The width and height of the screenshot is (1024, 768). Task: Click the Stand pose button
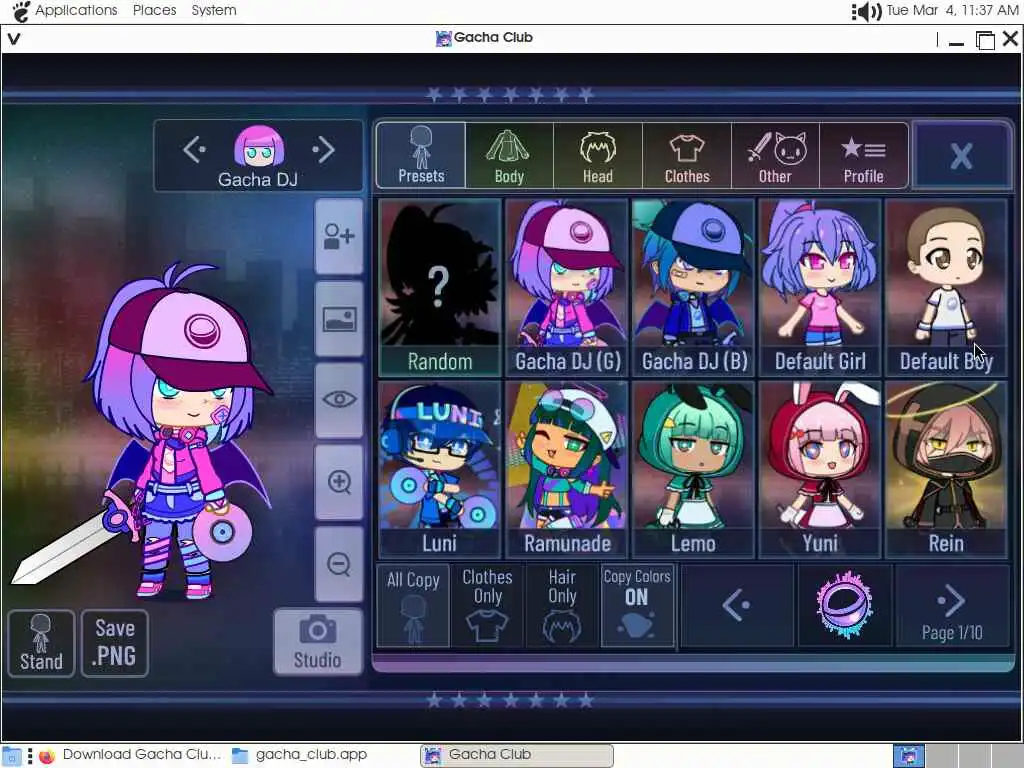[41, 643]
